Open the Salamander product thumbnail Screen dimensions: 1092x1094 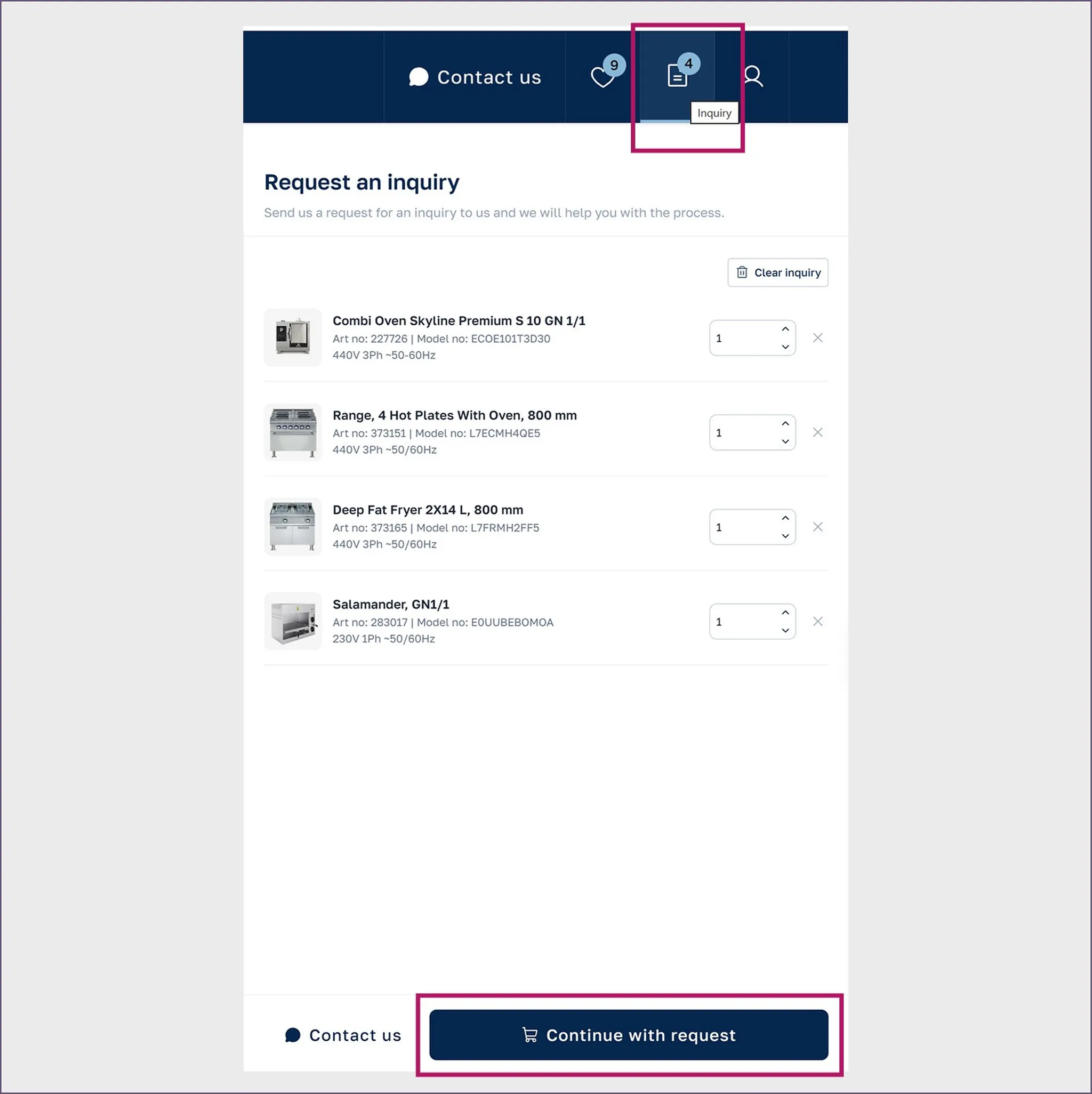pyautogui.click(x=293, y=622)
